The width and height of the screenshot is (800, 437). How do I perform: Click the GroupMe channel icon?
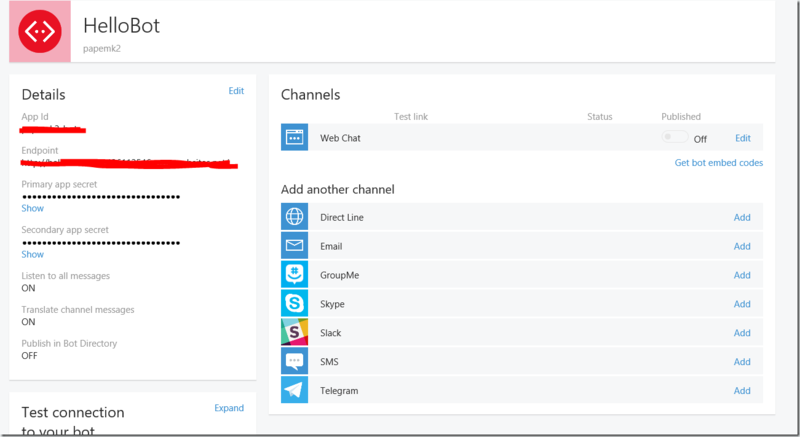coord(294,274)
